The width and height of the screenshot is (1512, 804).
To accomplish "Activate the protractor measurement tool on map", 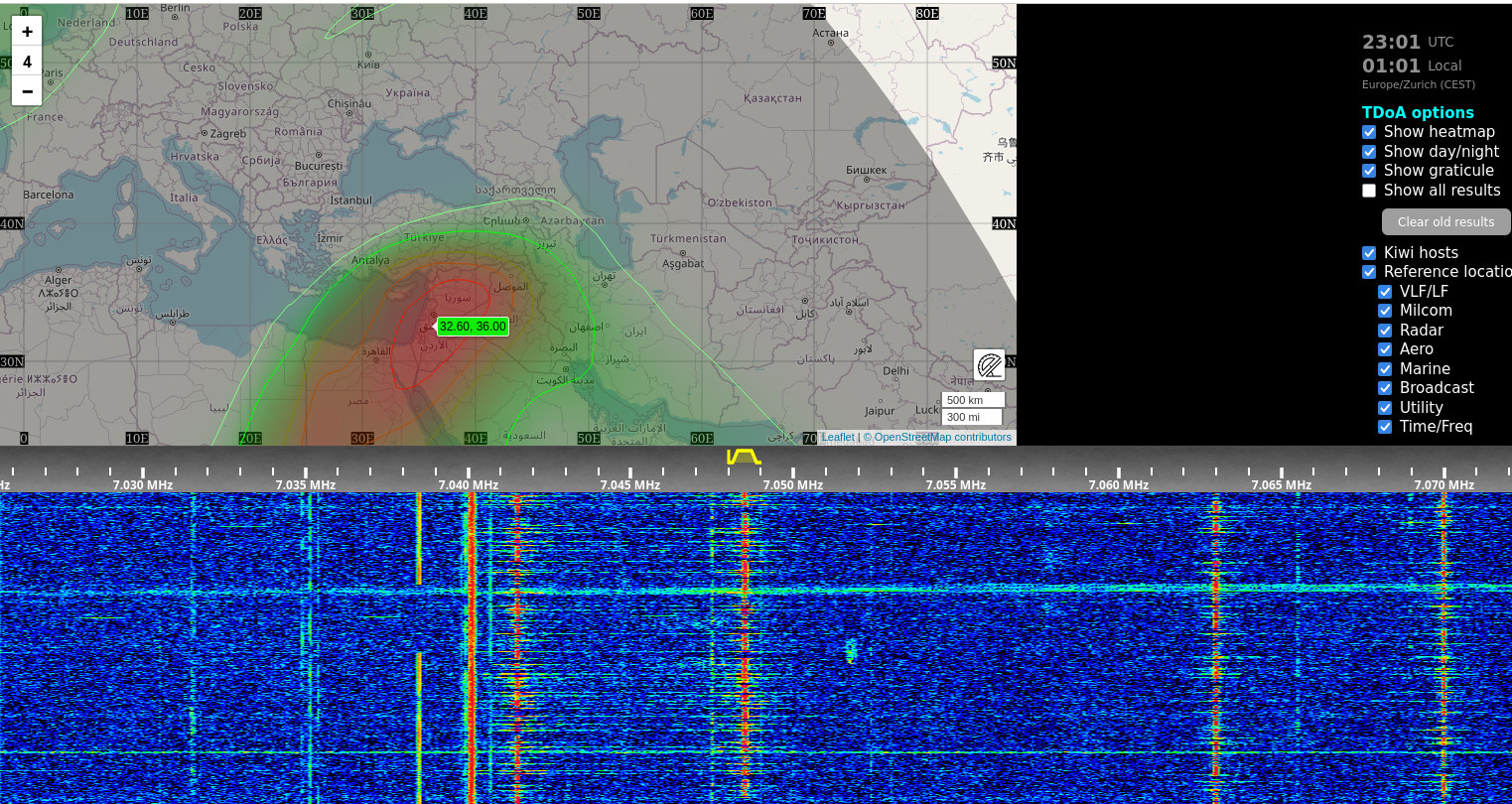I will [x=989, y=365].
